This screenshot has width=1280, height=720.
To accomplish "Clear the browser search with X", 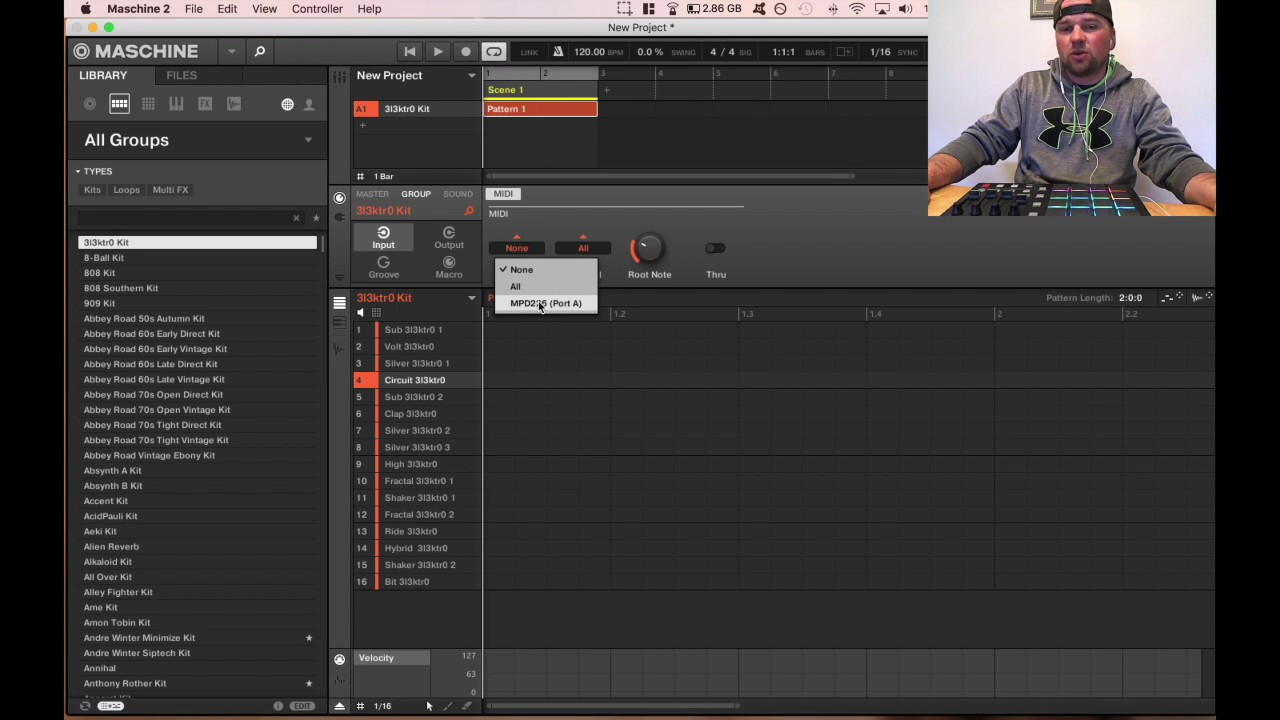I will point(296,217).
